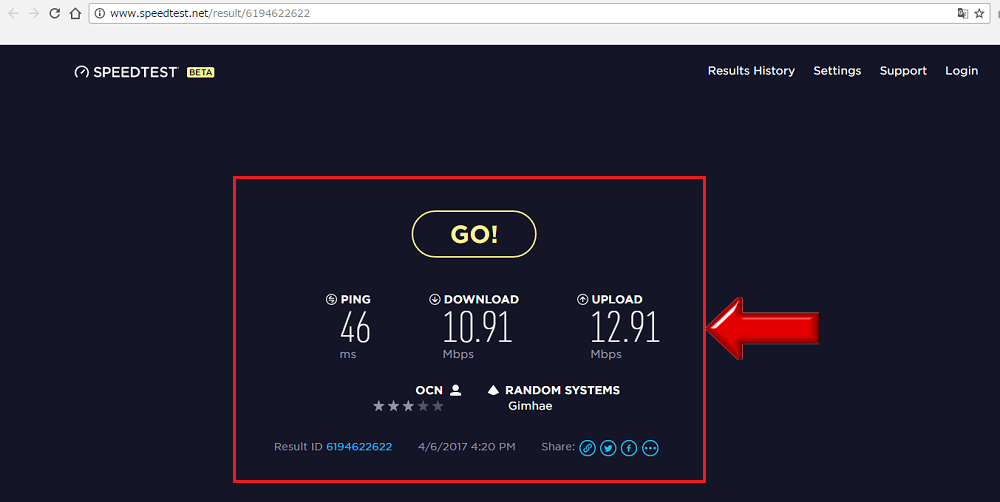
Task: Click the Login link
Action: [961, 71]
